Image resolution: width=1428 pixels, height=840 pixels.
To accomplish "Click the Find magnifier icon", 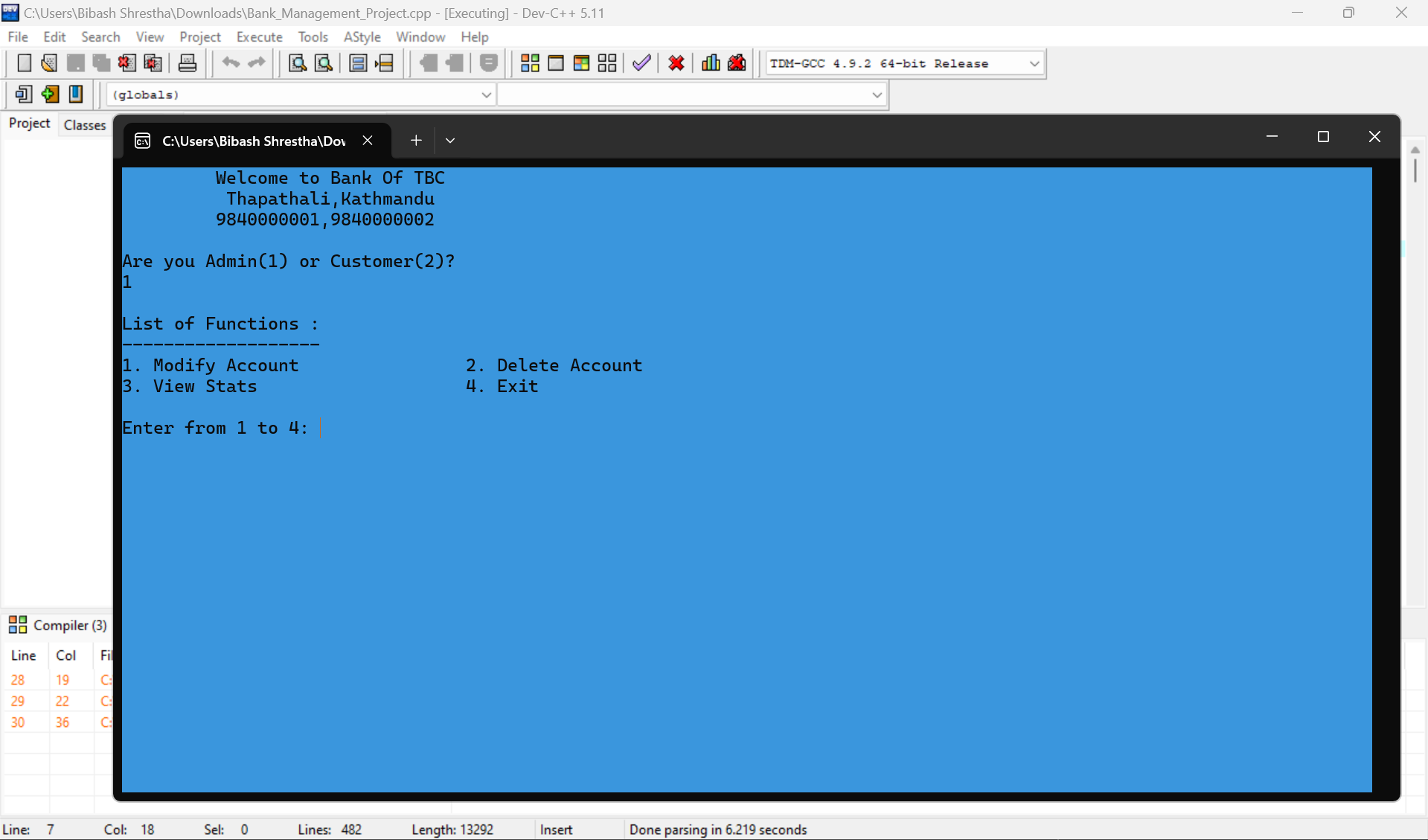I will tap(298, 63).
